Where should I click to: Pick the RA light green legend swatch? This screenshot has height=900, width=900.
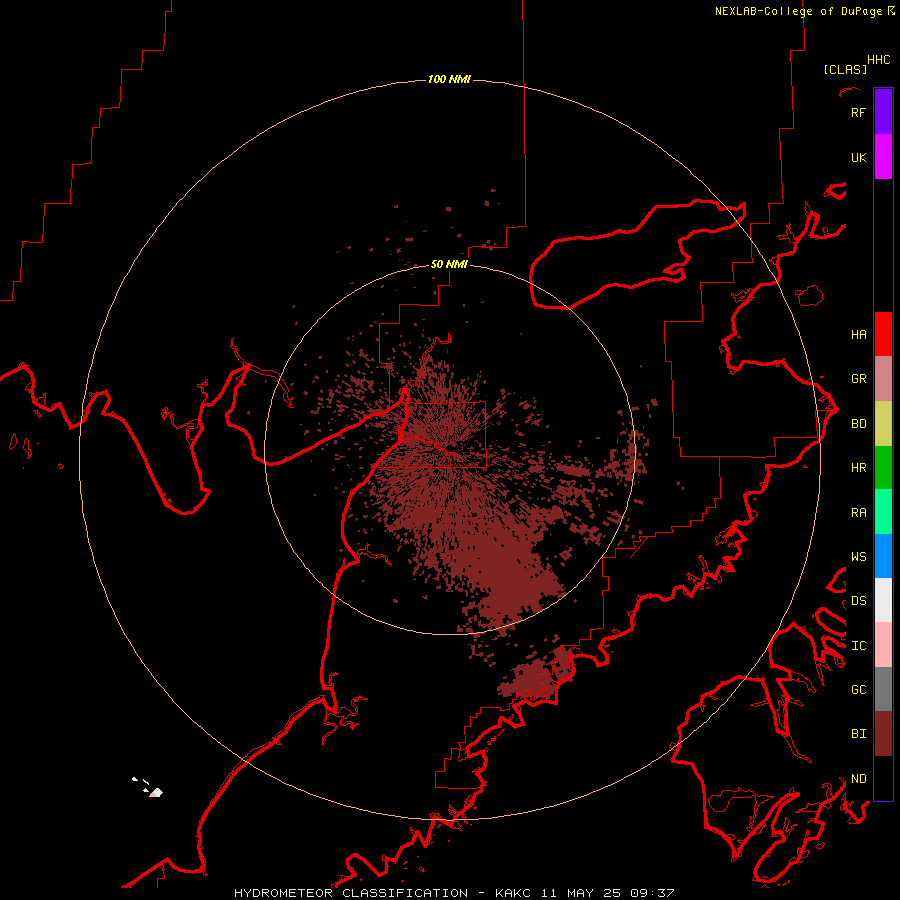pyautogui.click(x=883, y=512)
